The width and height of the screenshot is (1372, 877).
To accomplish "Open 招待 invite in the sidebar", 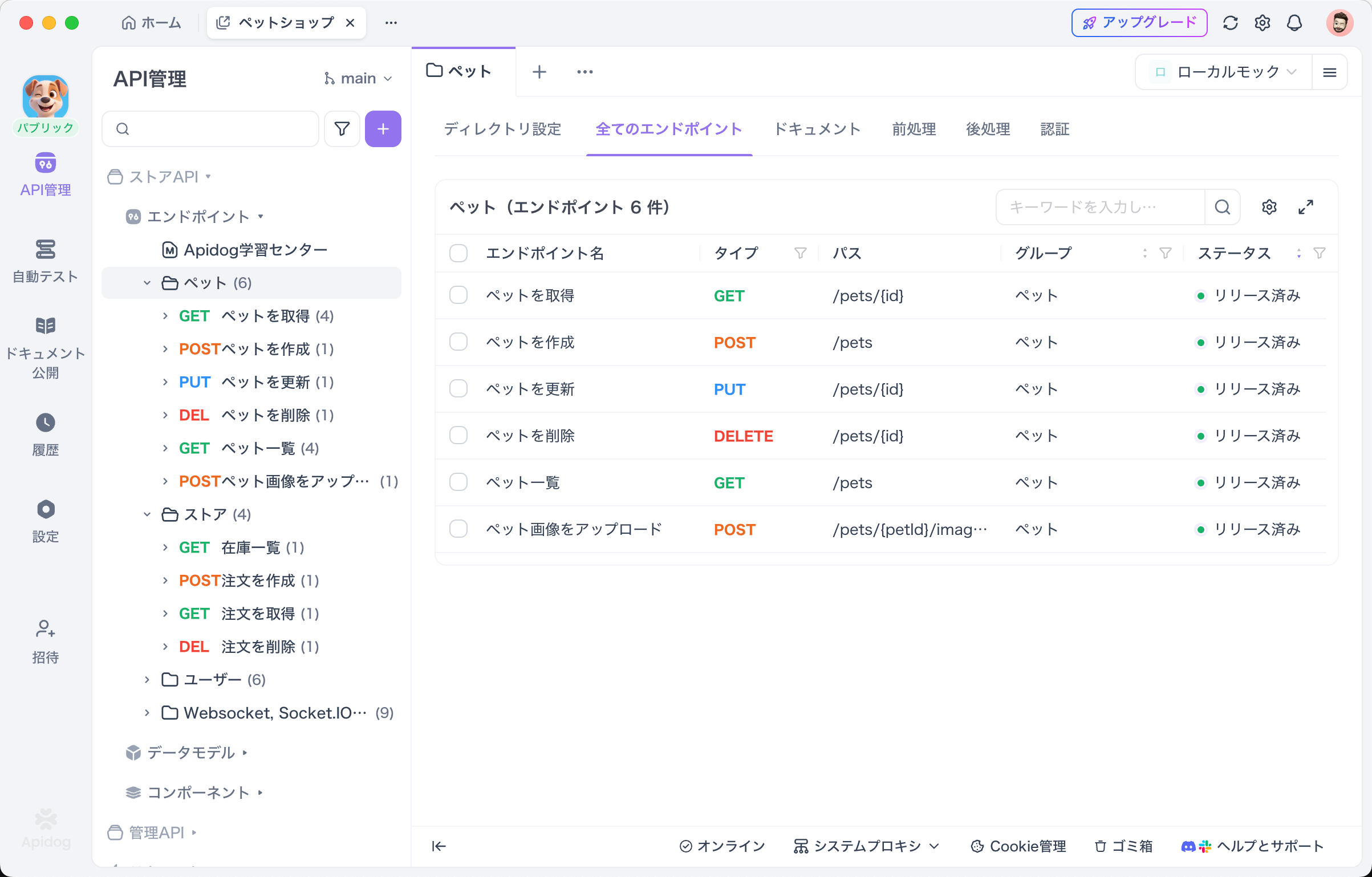I will point(46,643).
